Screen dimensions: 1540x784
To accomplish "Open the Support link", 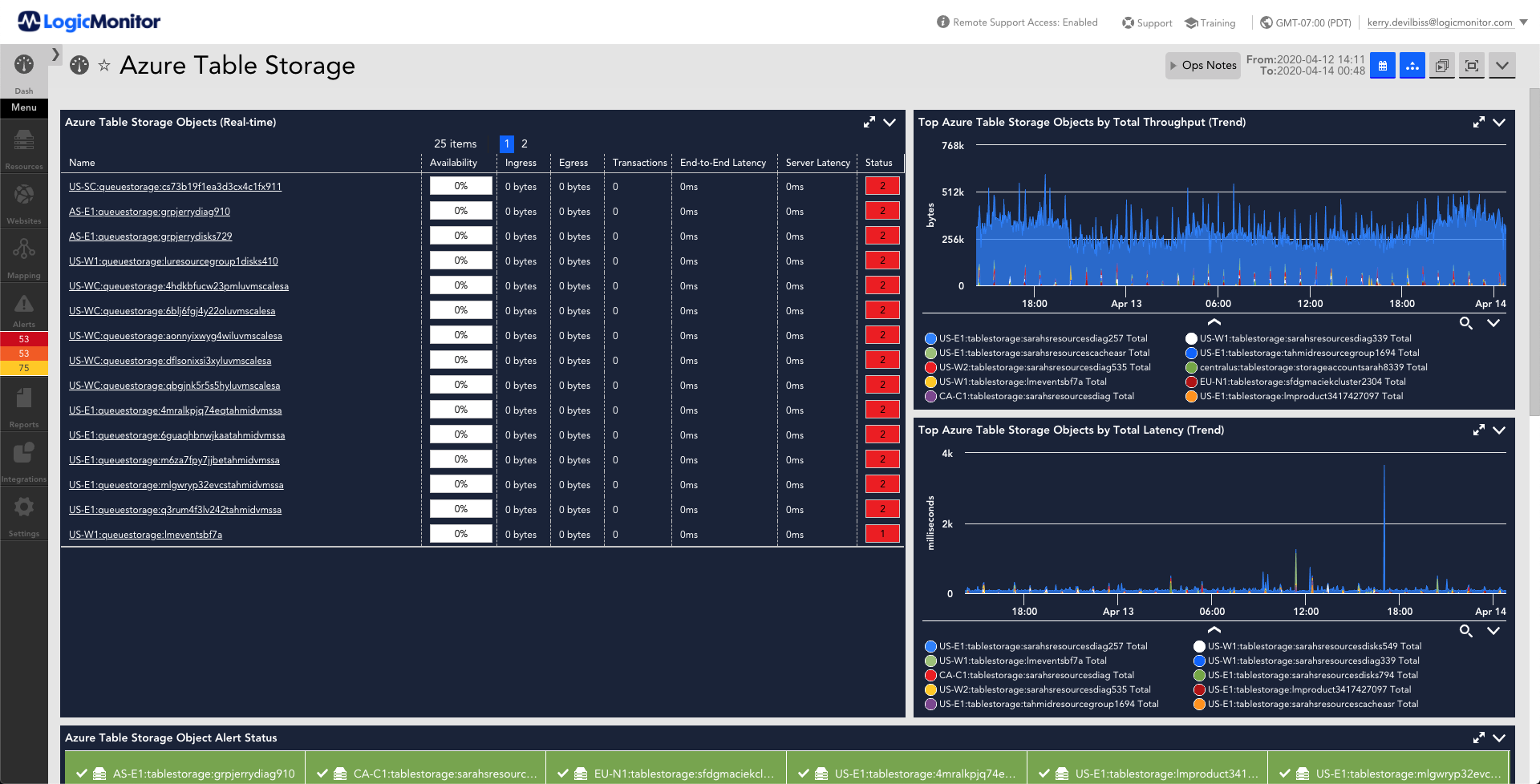I will tap(1147, 22).
